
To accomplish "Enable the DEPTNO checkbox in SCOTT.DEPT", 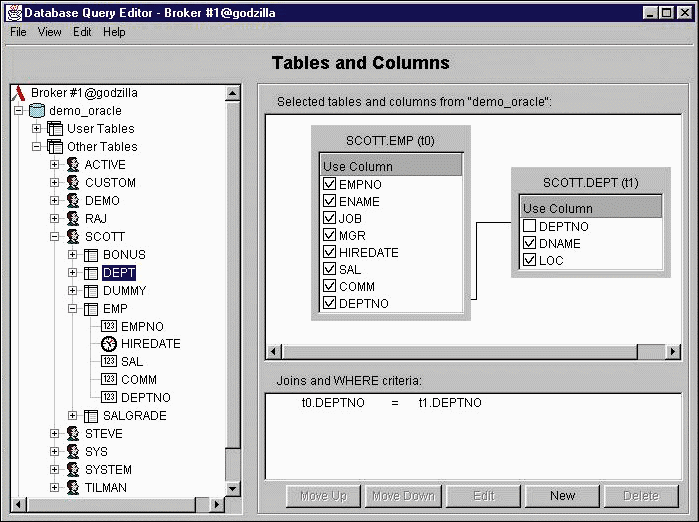I will coord(529,227).
